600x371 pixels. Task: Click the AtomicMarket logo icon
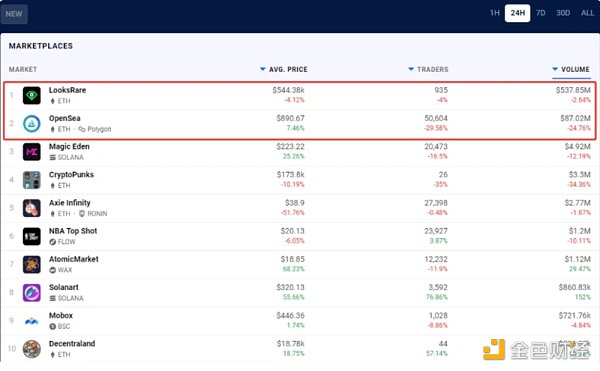coord(32,265)
